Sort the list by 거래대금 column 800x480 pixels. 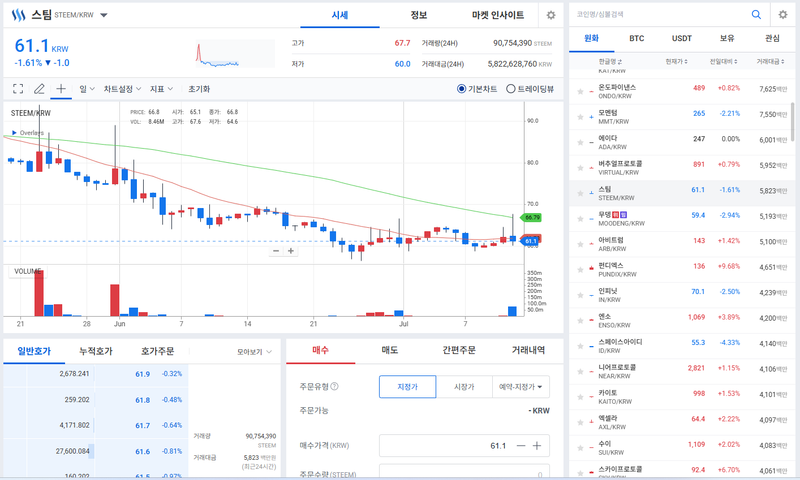coord(770,62)
